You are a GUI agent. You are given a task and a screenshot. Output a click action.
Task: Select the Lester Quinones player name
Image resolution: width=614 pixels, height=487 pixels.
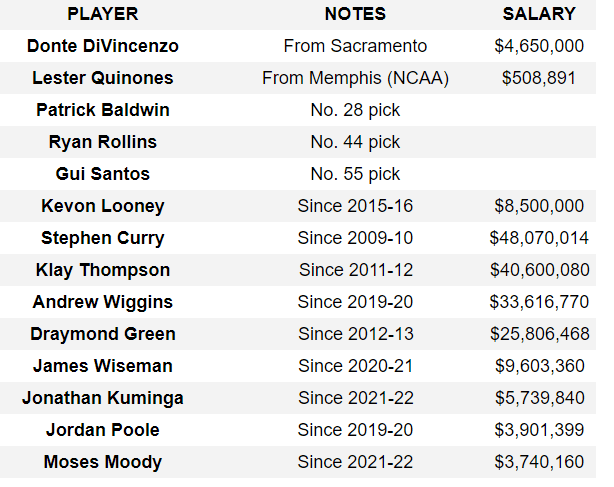point(103,78)
